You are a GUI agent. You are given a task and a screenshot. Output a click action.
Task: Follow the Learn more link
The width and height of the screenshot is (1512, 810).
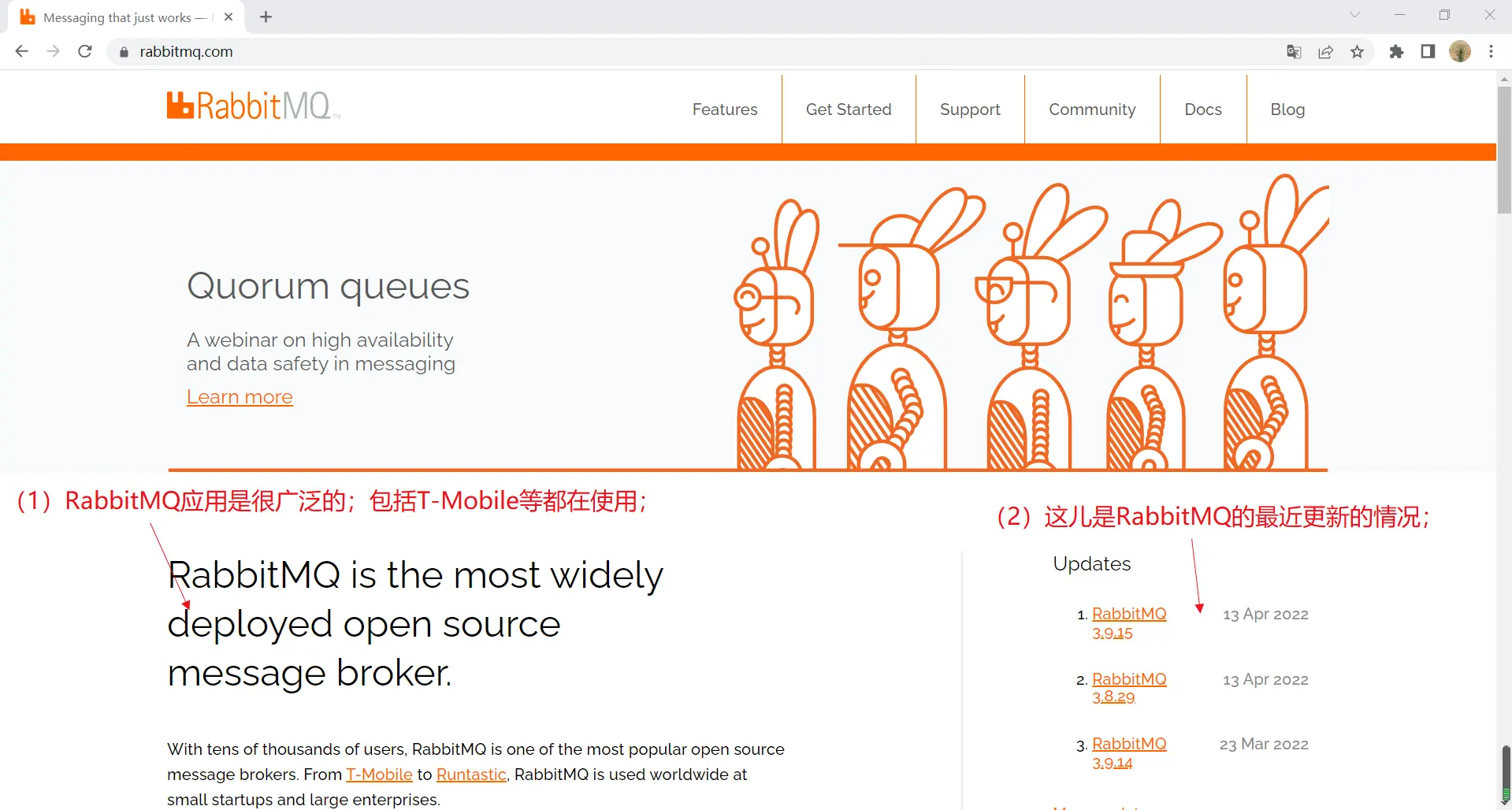coord(240,397)
